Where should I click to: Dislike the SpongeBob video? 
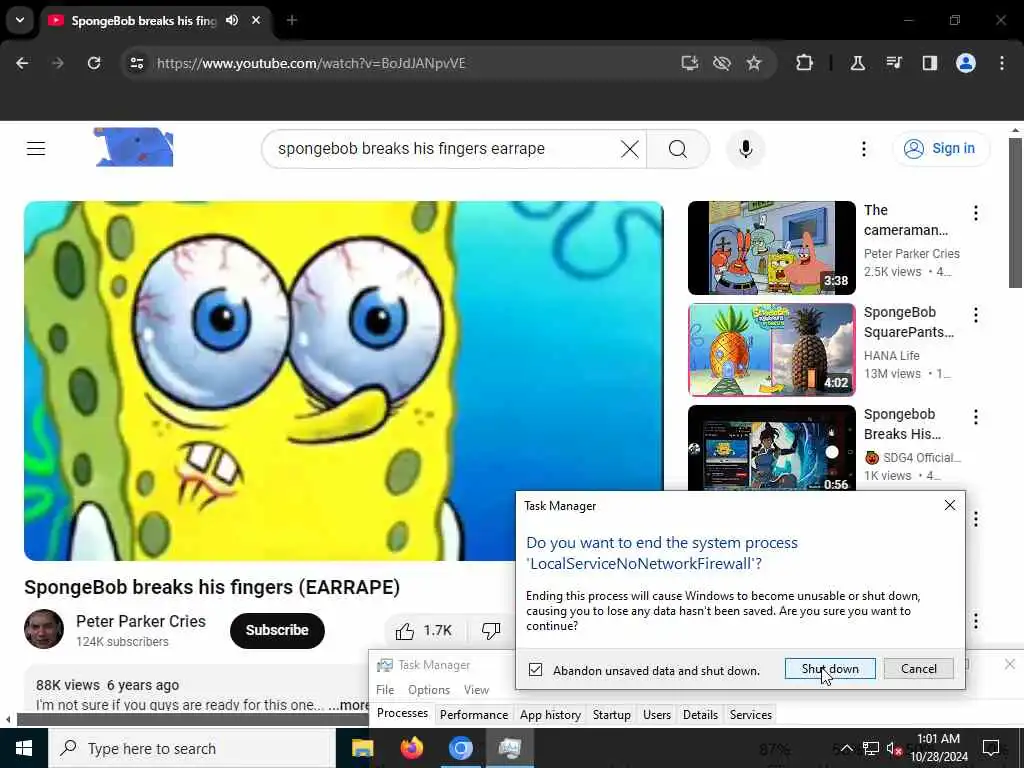click(491, 630)
